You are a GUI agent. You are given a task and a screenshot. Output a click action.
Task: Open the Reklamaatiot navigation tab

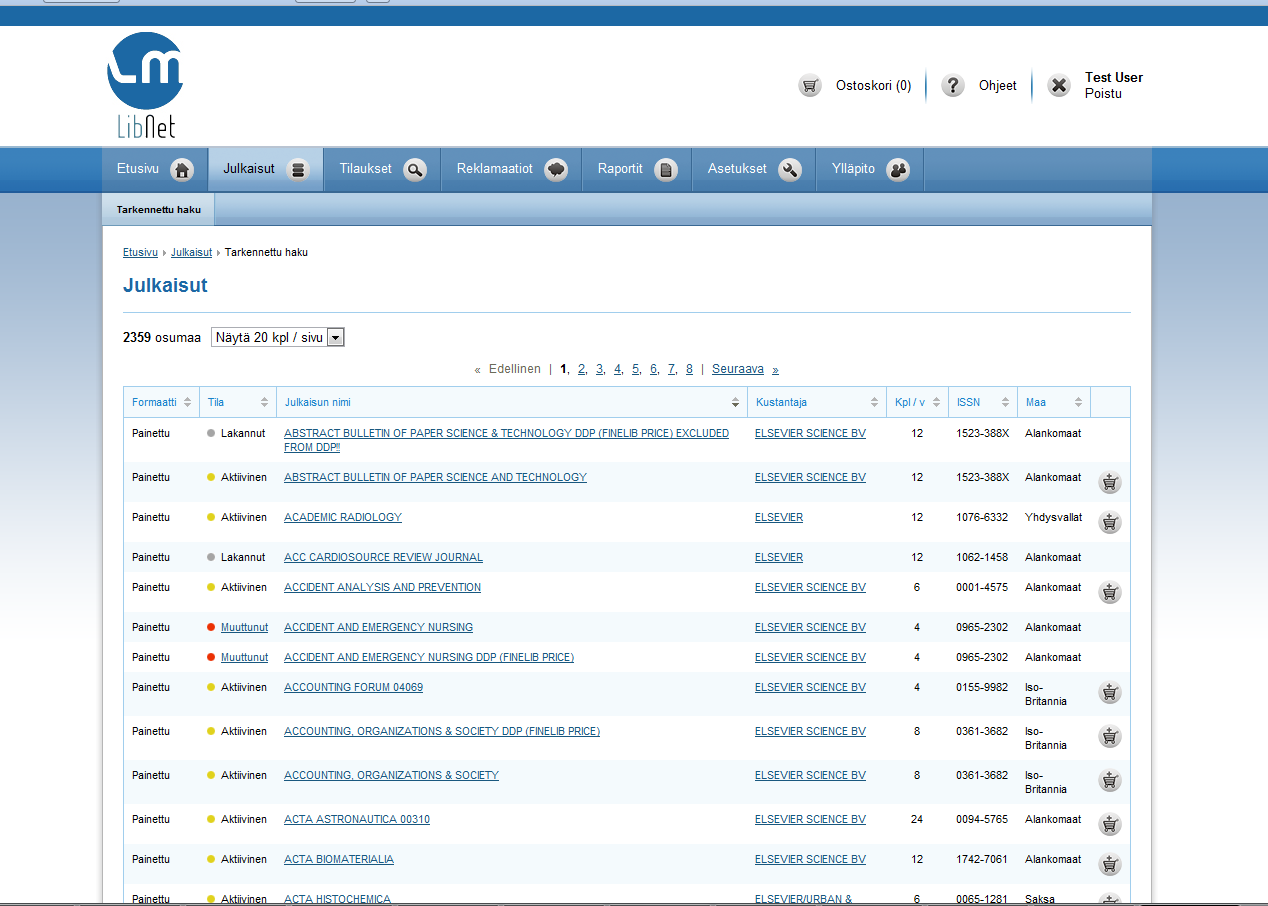(x=513, y=169)
